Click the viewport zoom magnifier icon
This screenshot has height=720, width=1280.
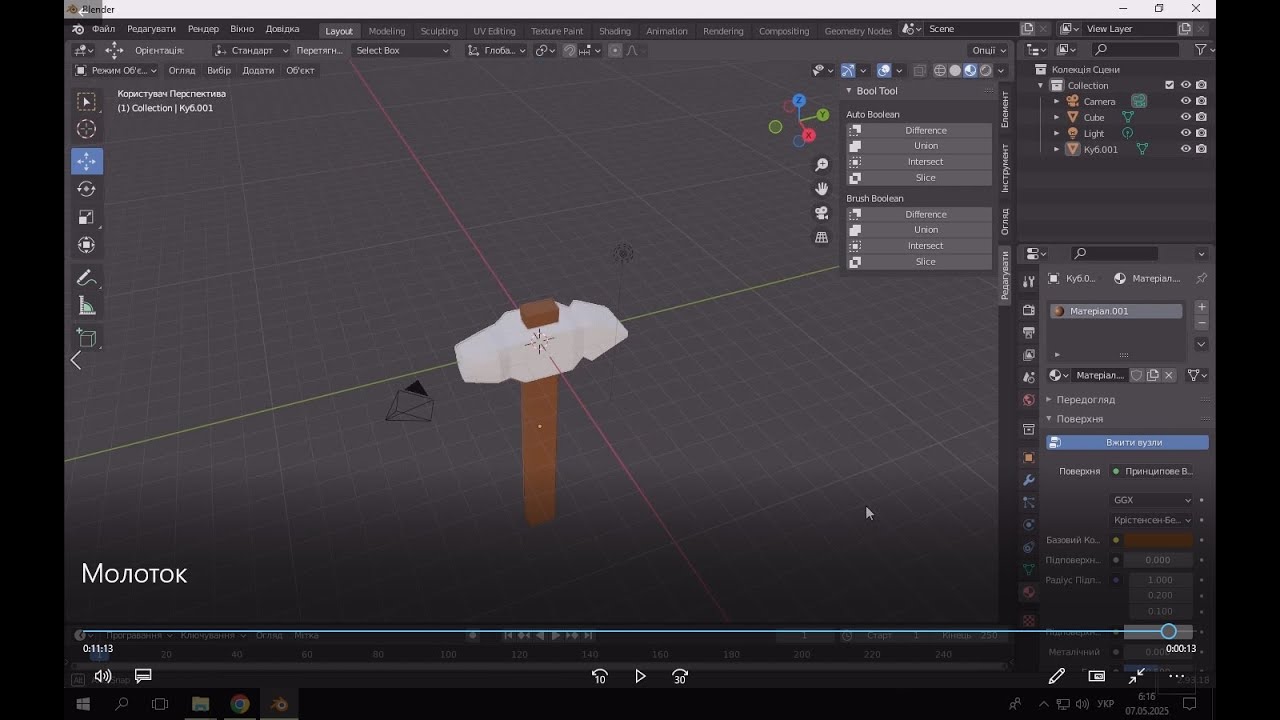point(822,164)
